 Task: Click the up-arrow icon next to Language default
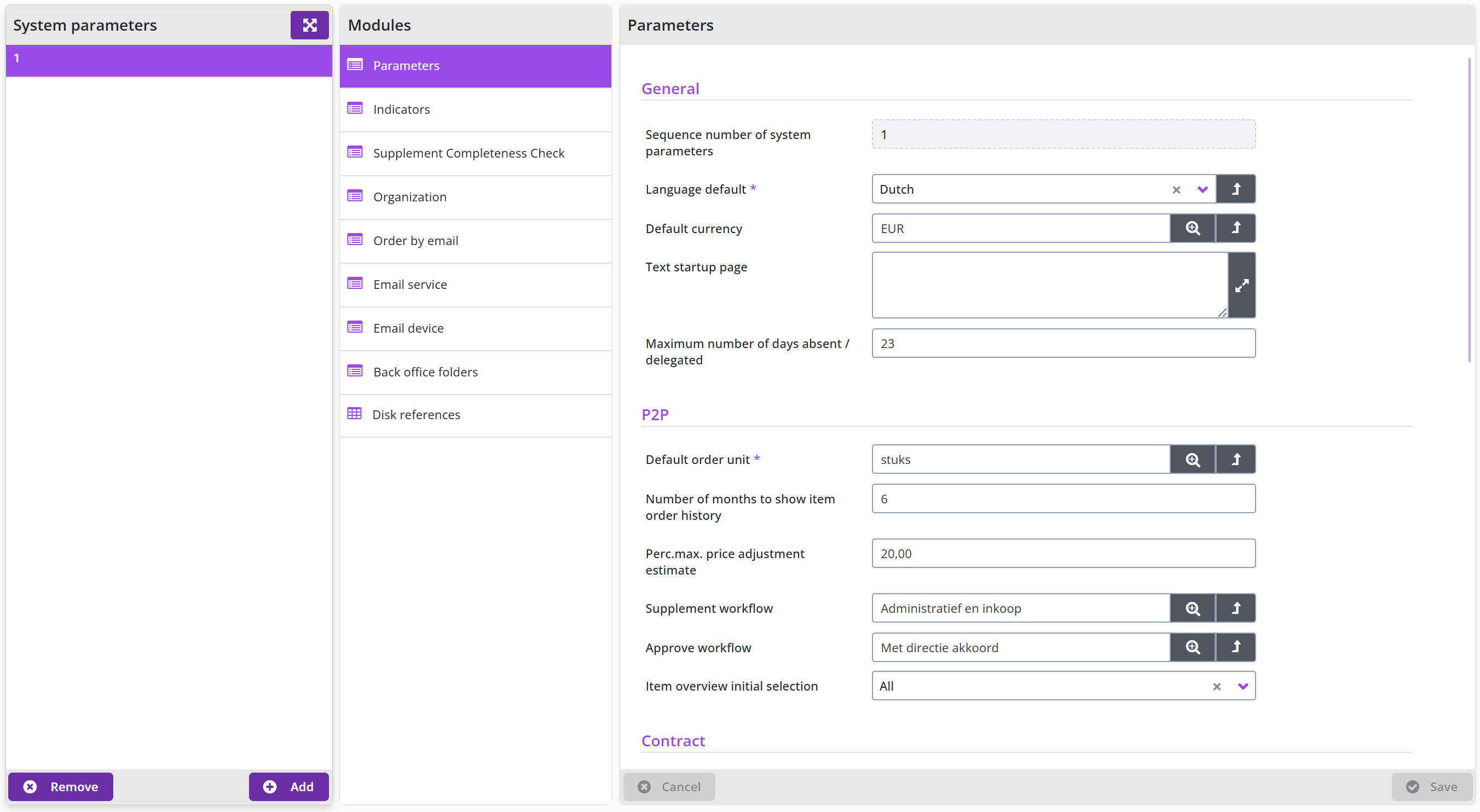[x=1236, y=189]
